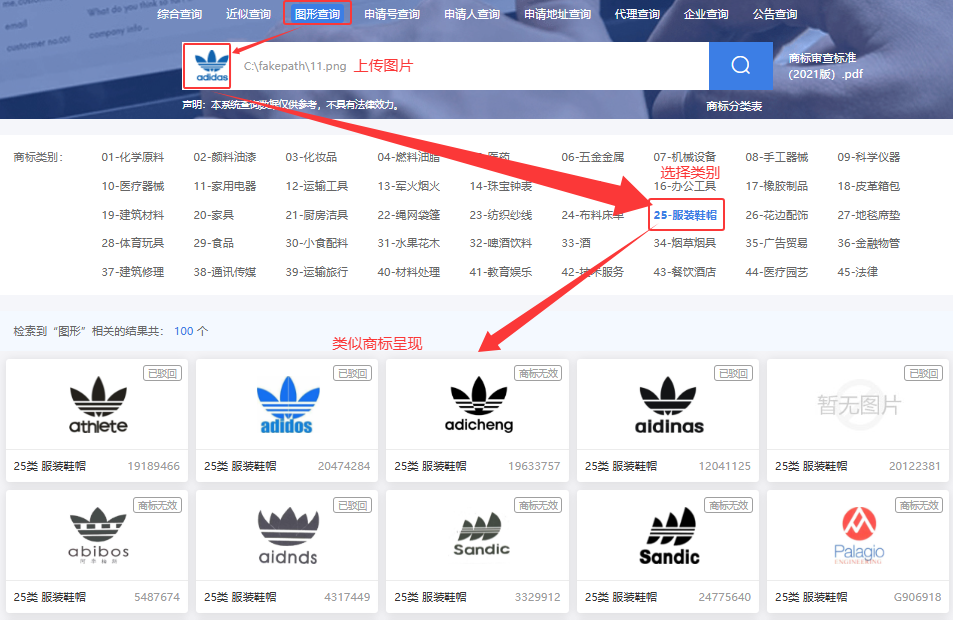Select category 30-小食配料
The width and height of the screenshot is (953, 620).
(316, 243)
